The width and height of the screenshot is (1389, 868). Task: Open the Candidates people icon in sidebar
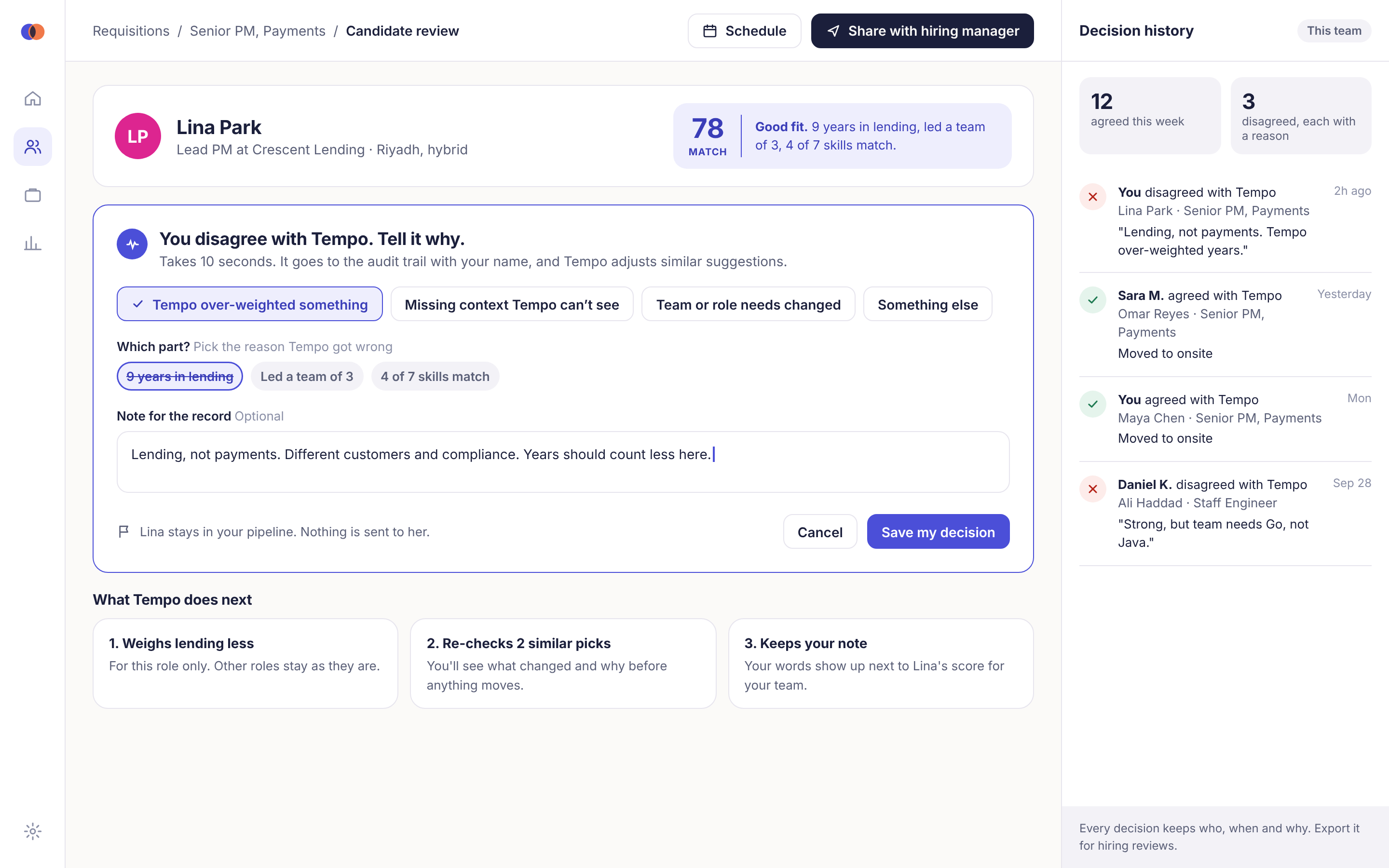pyautogui.click(x=33, y=147)
